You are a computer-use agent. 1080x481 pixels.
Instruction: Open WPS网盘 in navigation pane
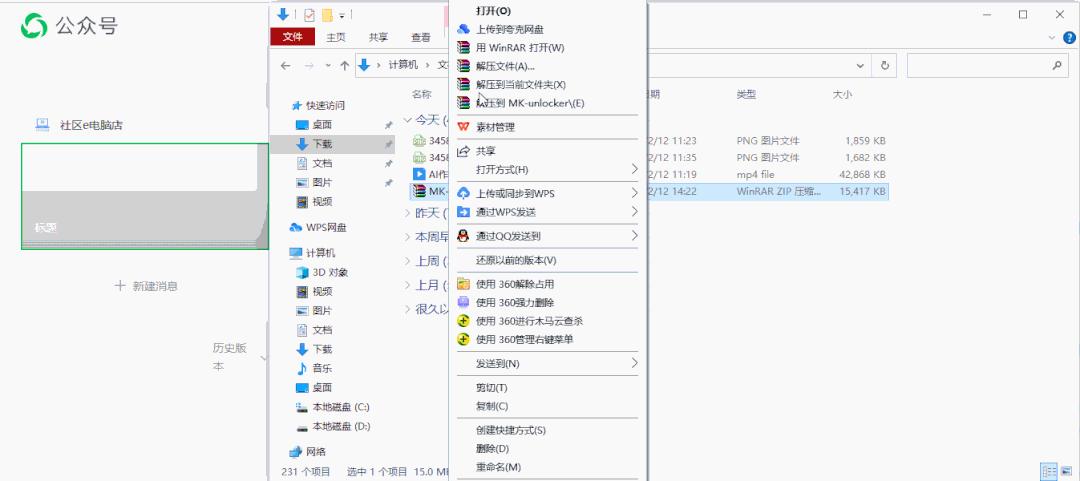pos(326,227)
